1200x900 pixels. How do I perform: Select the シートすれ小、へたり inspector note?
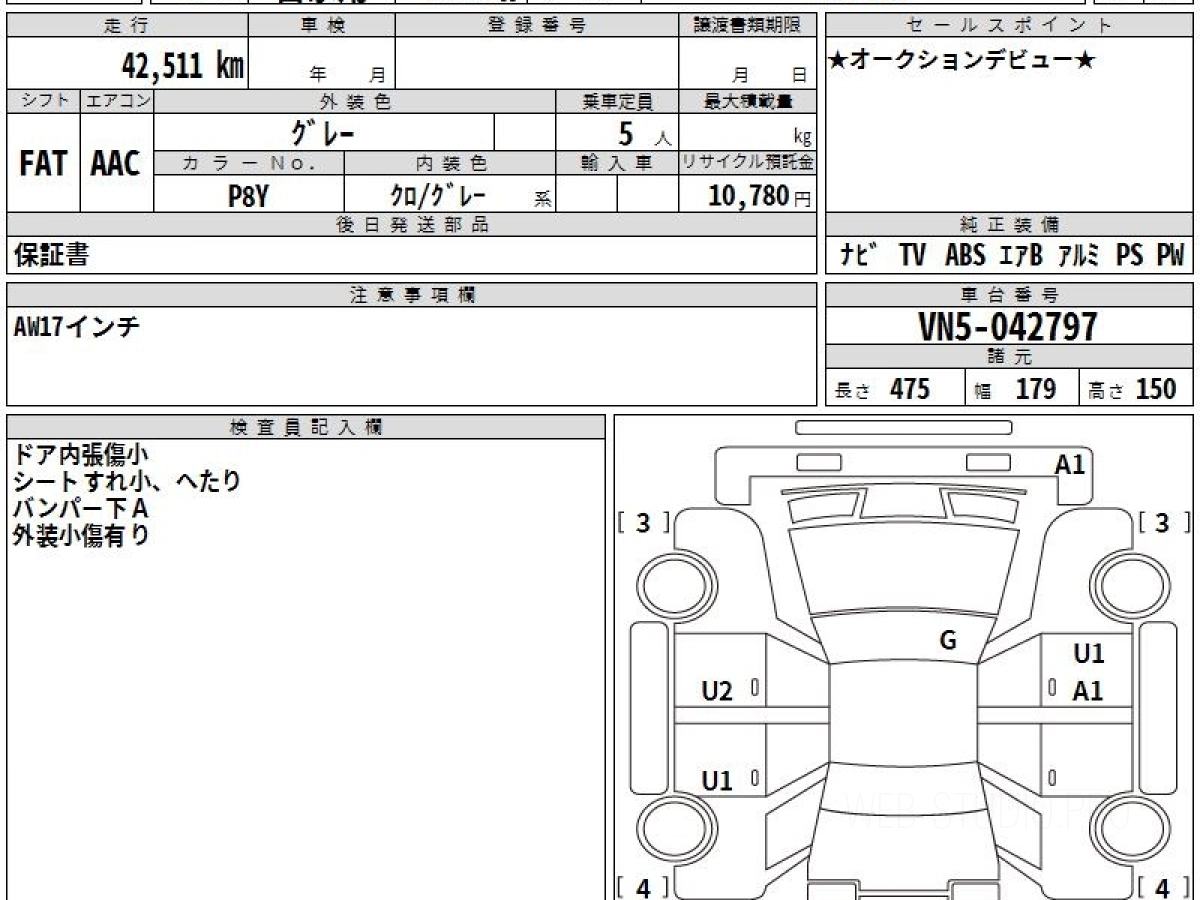127,481
